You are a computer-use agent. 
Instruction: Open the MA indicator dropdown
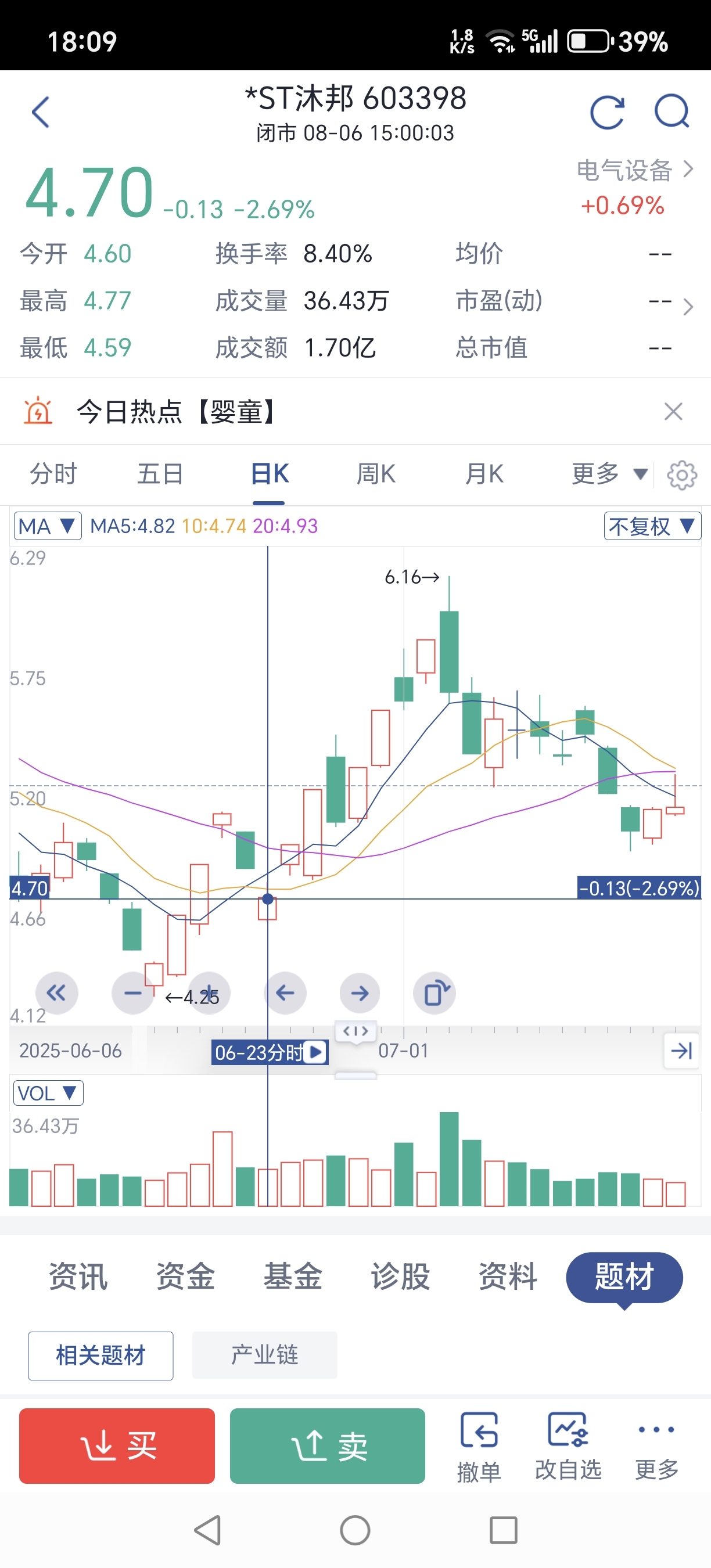coord(48,526)
